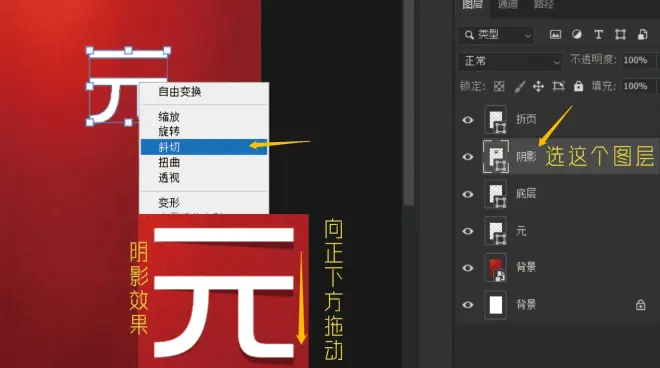Switch to the 通道 tab
Screen dimensions: 660x368
[508, 5]
